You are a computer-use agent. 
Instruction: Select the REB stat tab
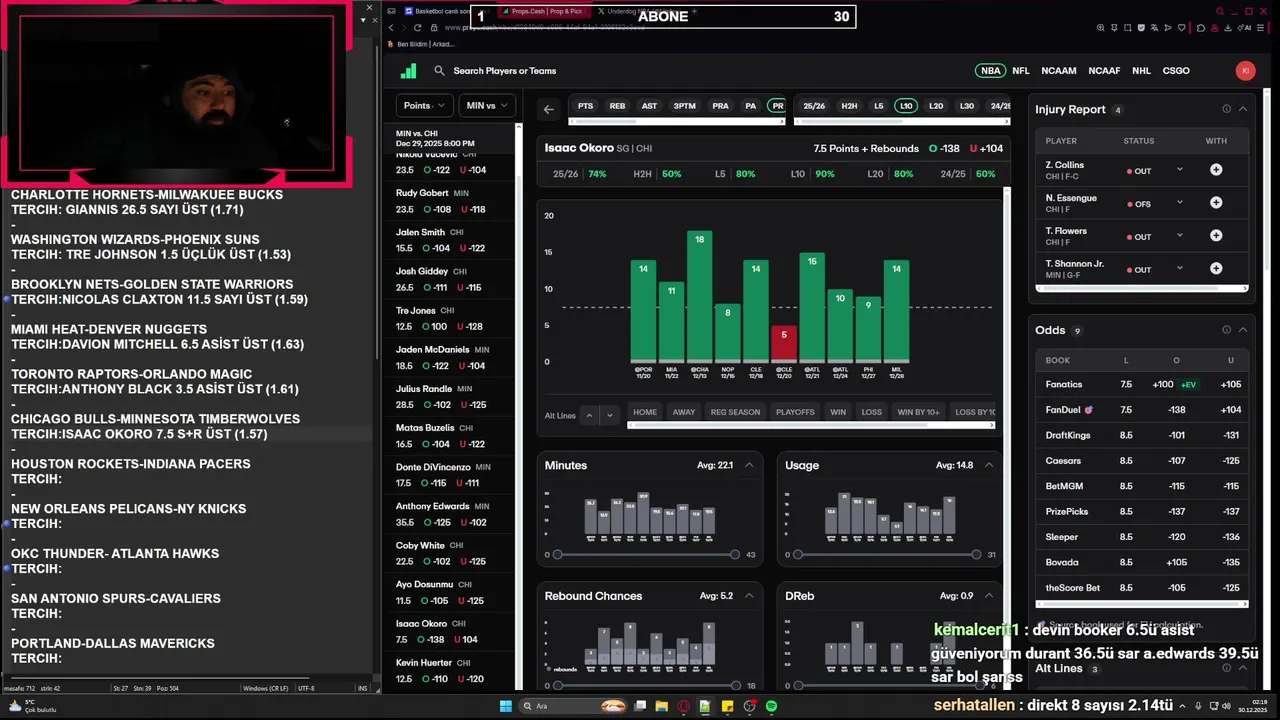pos(617,106)
